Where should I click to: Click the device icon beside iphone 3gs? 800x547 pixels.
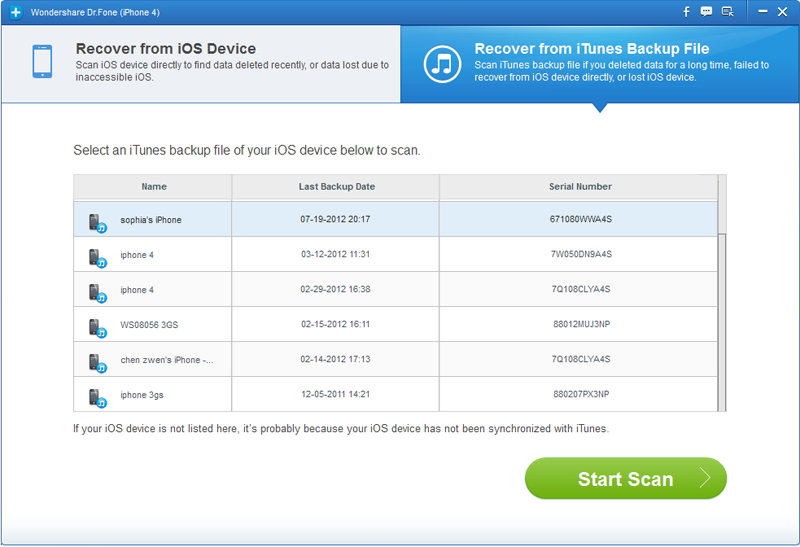pos(96,396)
